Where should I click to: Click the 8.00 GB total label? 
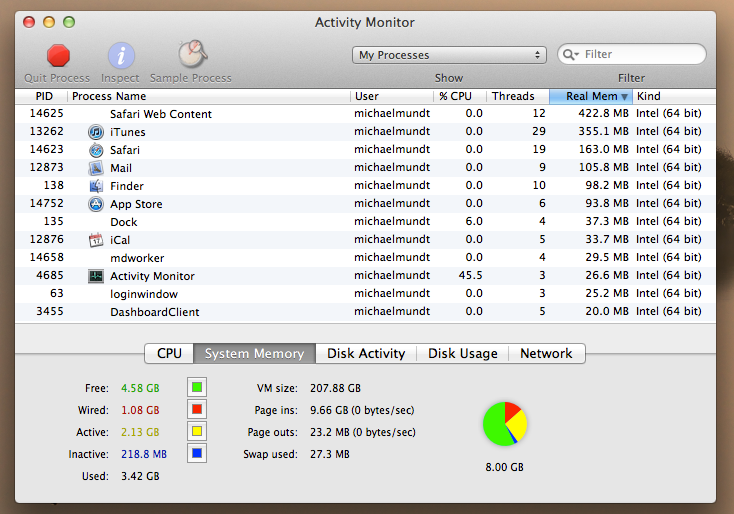(505, 468)
